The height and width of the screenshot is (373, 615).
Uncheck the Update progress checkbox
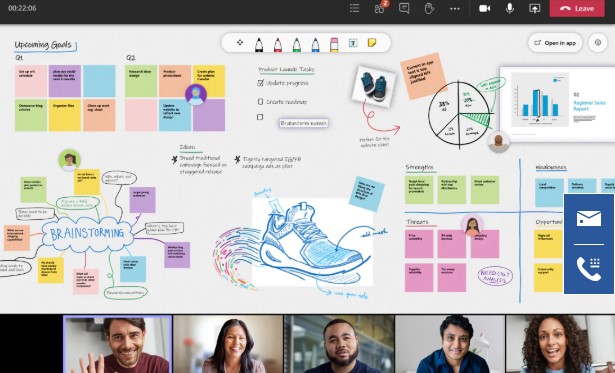(261, 83)
